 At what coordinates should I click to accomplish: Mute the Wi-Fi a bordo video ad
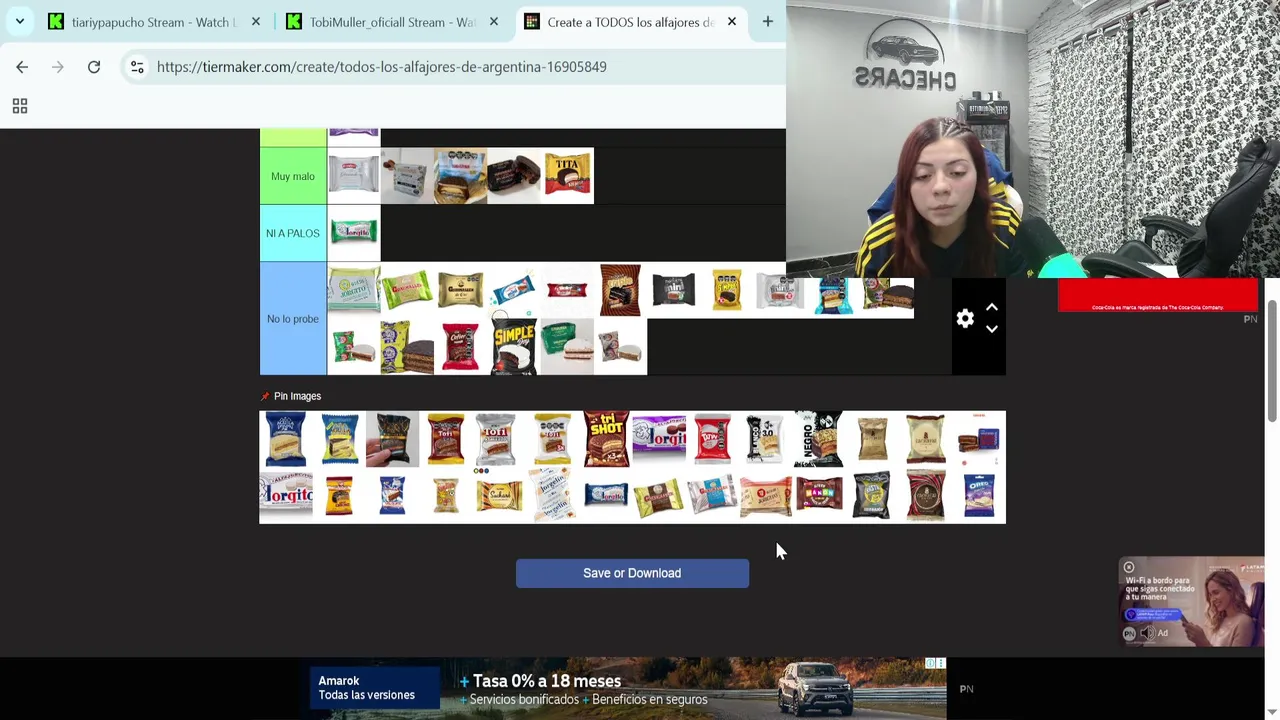[1146, 633]
